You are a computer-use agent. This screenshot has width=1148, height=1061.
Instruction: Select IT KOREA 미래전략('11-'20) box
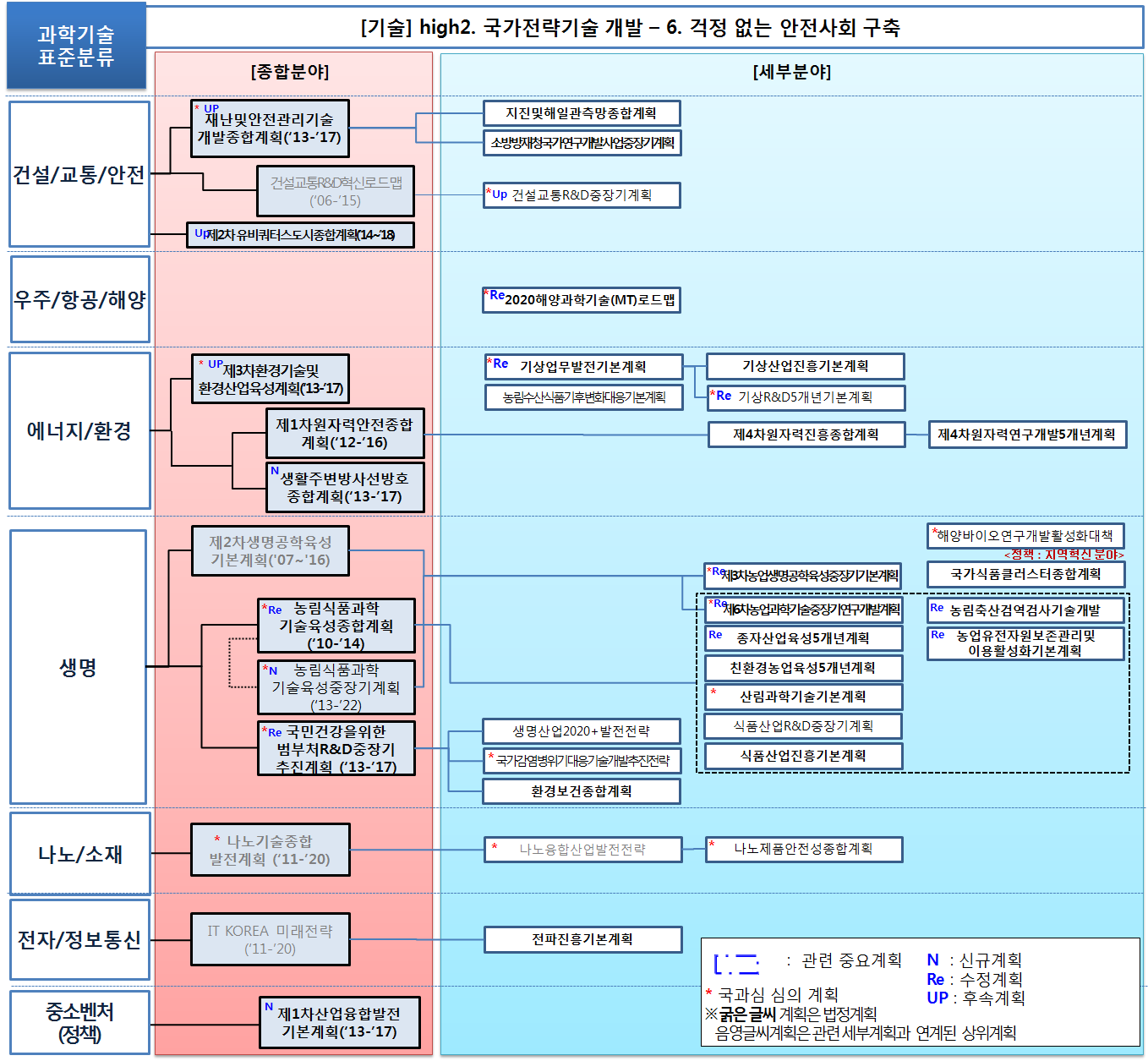click(x=271, y=939)
